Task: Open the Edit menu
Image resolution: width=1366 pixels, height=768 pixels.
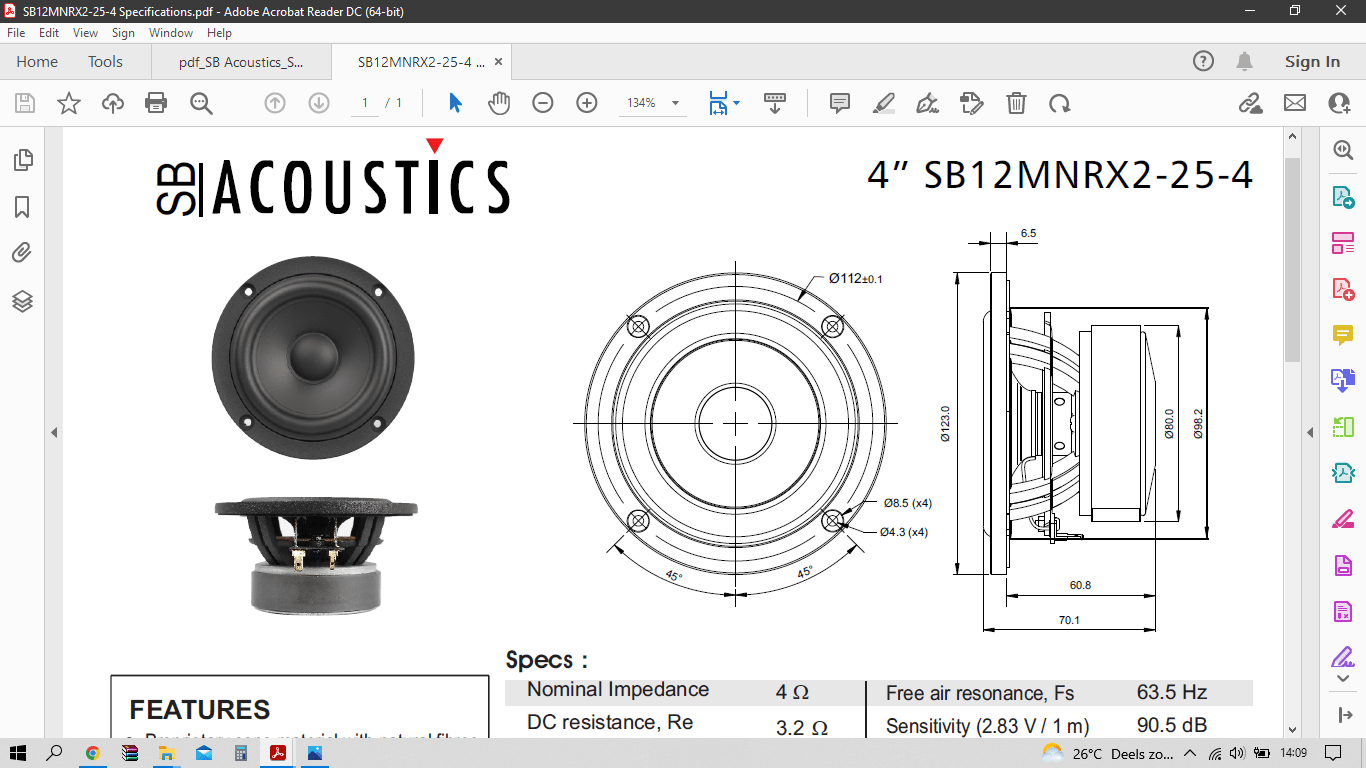Action: (49, 33)
